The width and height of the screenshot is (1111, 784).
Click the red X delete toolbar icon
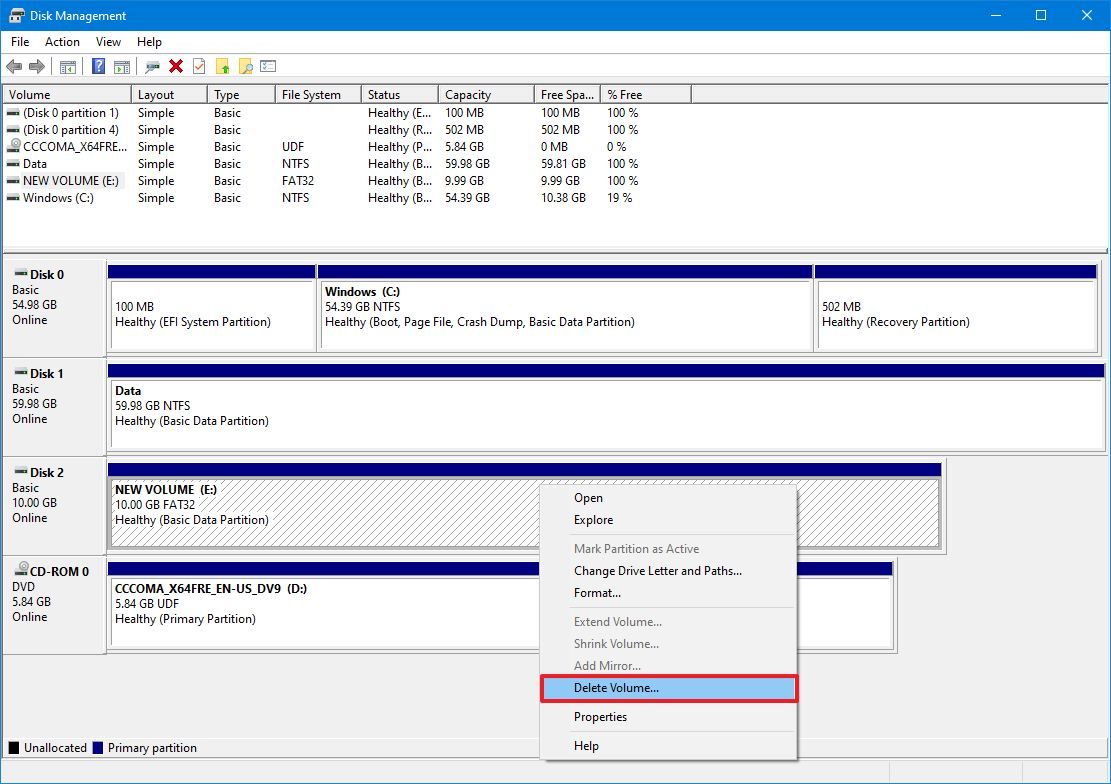click(175, 66)
